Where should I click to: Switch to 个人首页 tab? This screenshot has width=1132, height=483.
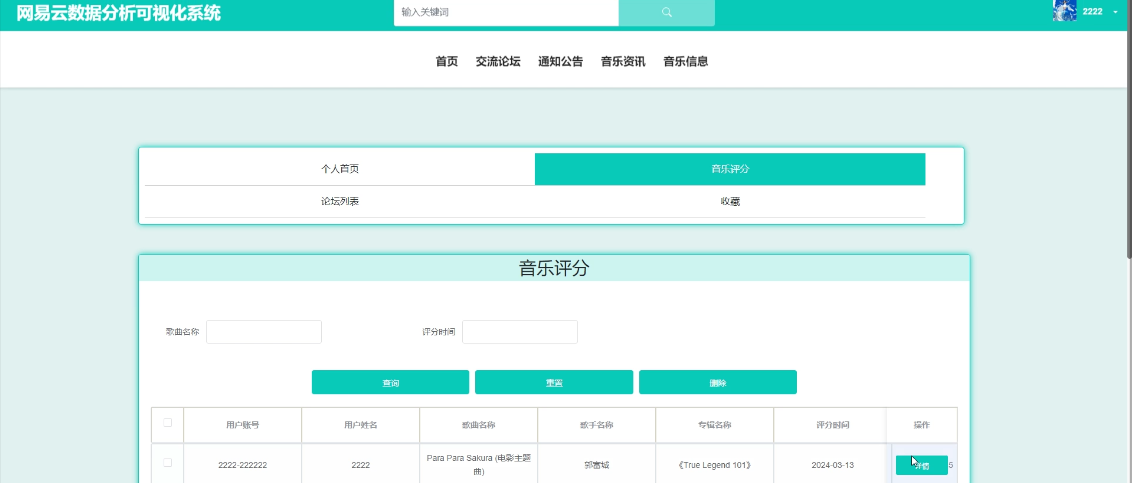tap(340, 169)
